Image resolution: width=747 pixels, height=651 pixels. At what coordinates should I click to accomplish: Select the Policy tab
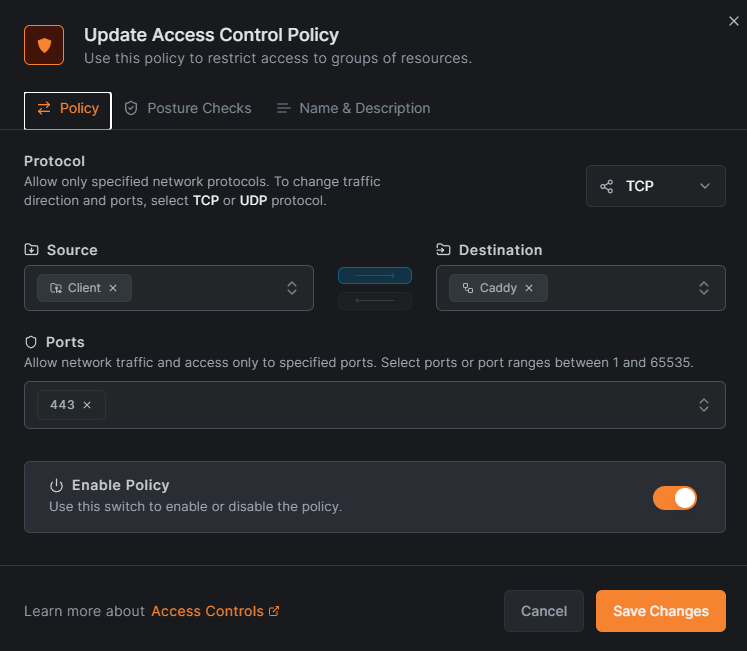point(68,108)
